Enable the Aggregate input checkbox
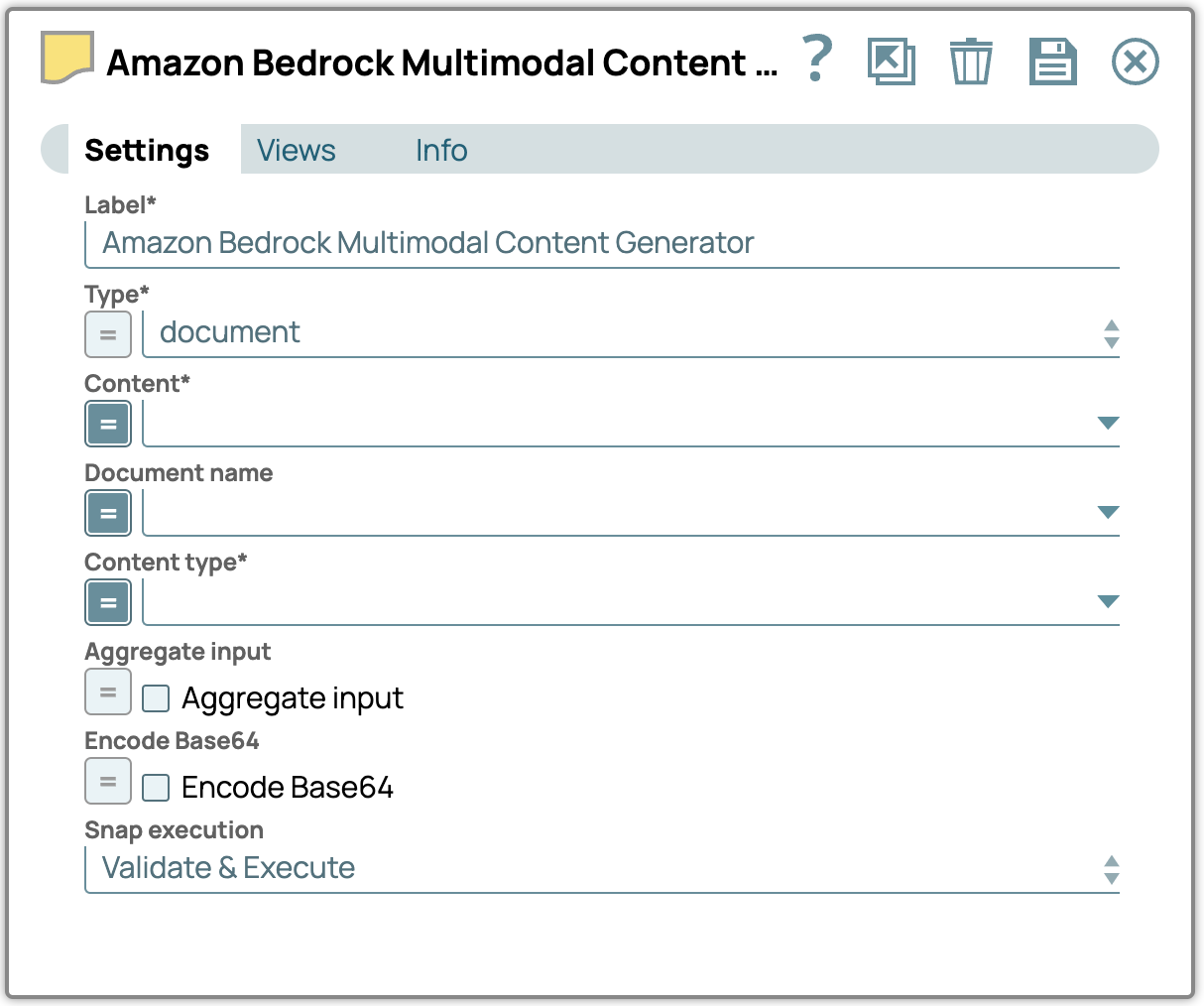Image resolution: width=1204 pixels, height=1006 pixels. coord(156,698)
